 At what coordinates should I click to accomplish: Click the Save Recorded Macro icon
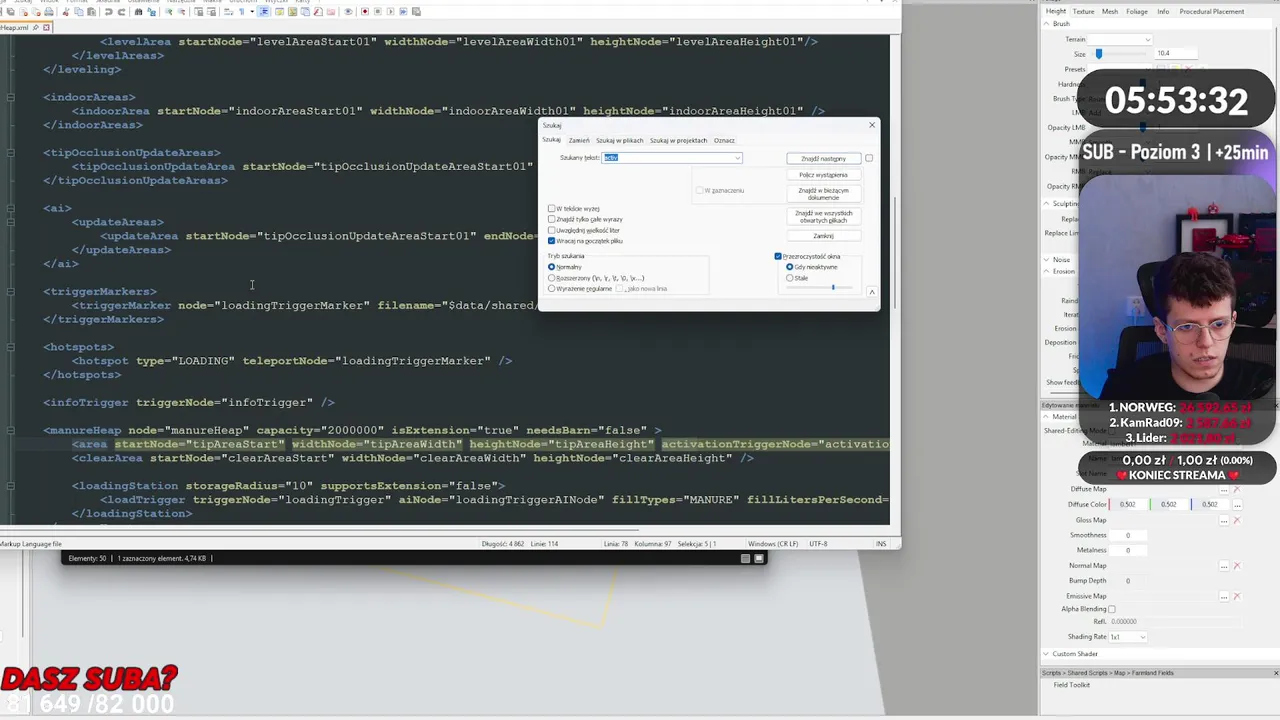click(x=416, y=12)
